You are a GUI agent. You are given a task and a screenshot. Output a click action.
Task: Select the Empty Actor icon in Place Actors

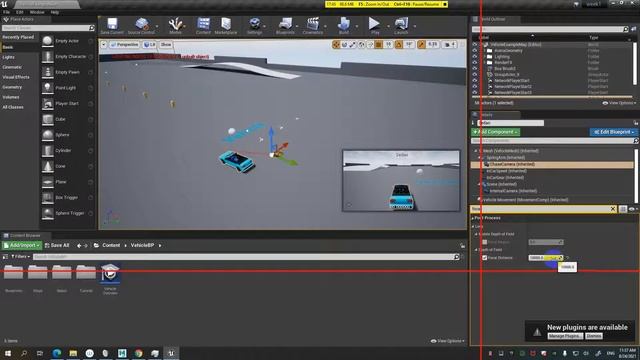pyautogui.click(x=48, y=41)
